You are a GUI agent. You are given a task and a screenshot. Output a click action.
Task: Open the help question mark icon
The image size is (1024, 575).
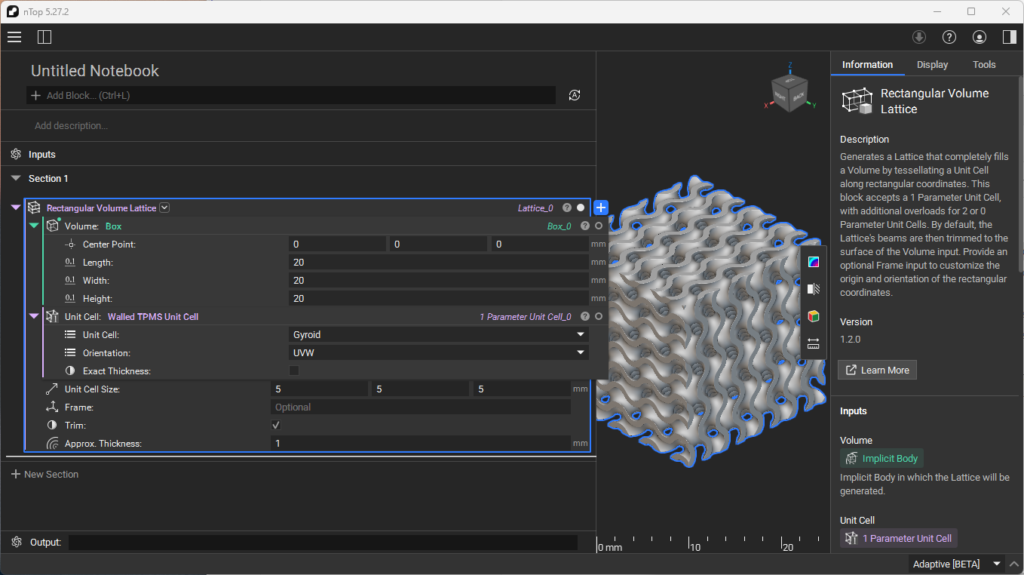click(x=949, y=37)
